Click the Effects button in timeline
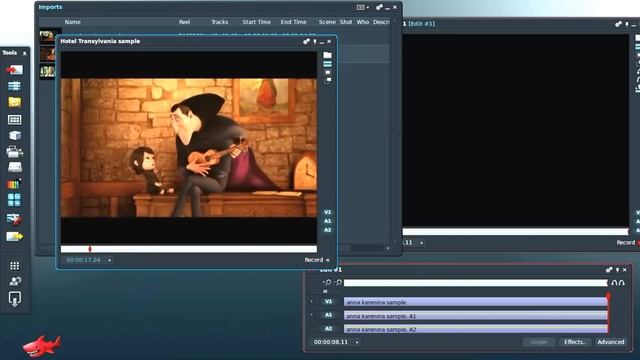 [574, 342]
